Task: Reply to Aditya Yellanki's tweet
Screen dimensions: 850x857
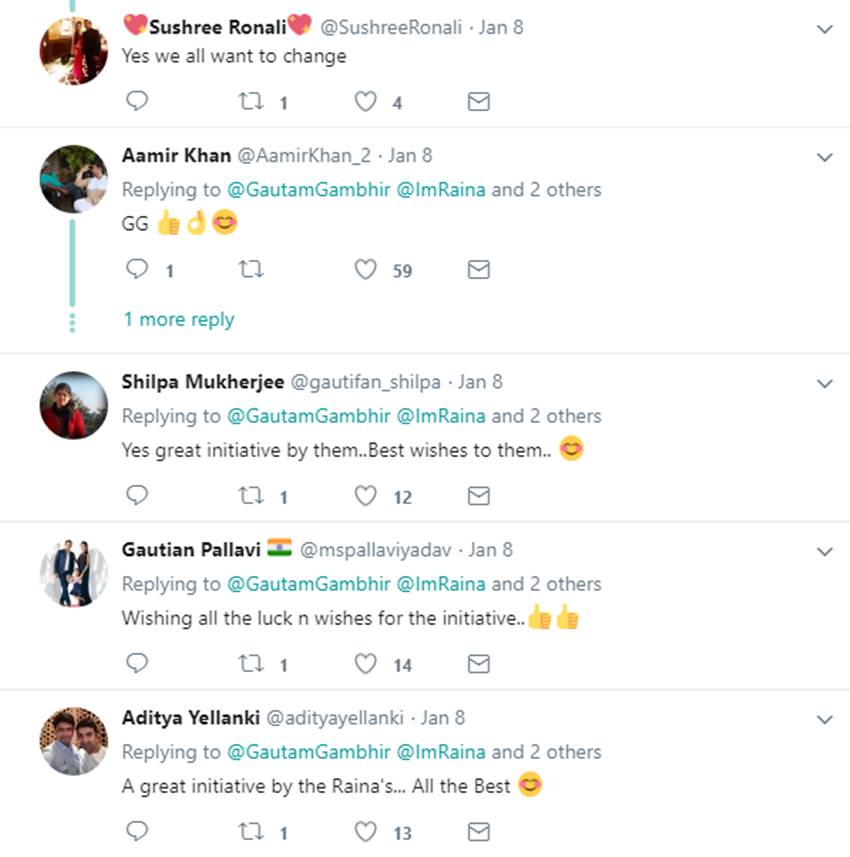Action: tap(138, 831)
